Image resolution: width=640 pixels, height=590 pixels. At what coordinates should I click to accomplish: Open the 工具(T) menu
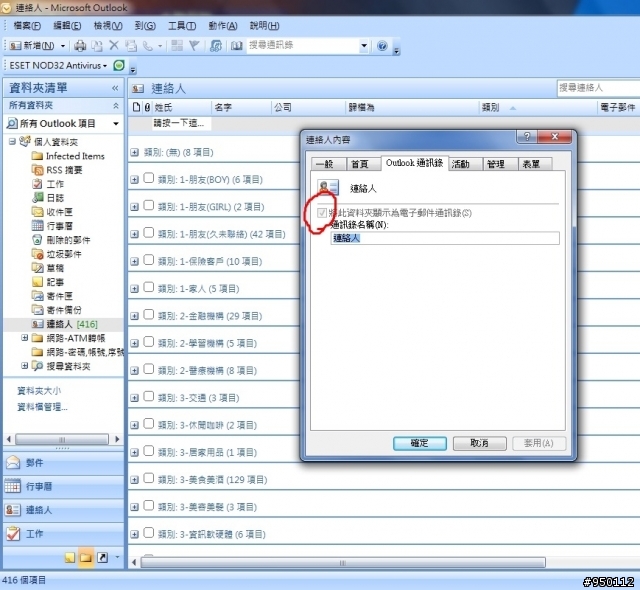tap(182, 26)
